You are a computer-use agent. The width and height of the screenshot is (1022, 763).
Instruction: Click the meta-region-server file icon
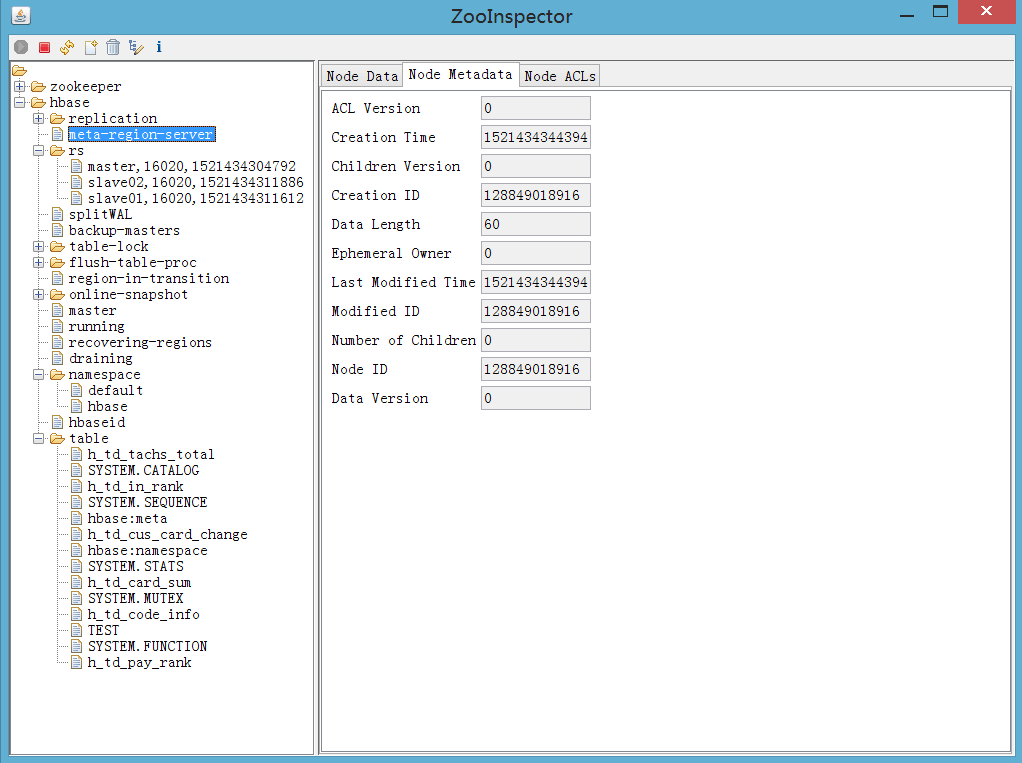(58, 134)
